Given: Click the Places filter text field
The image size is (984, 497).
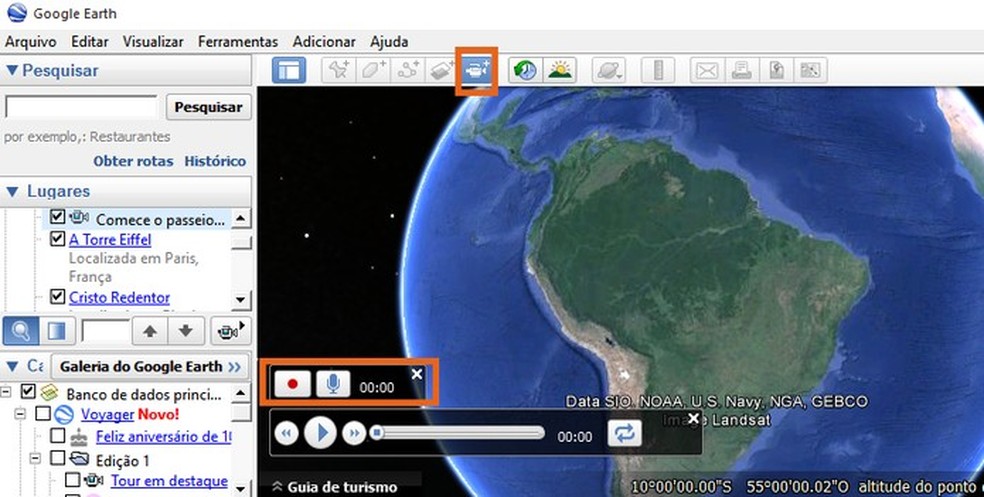Looking at the screenshot, I should 105,331.
